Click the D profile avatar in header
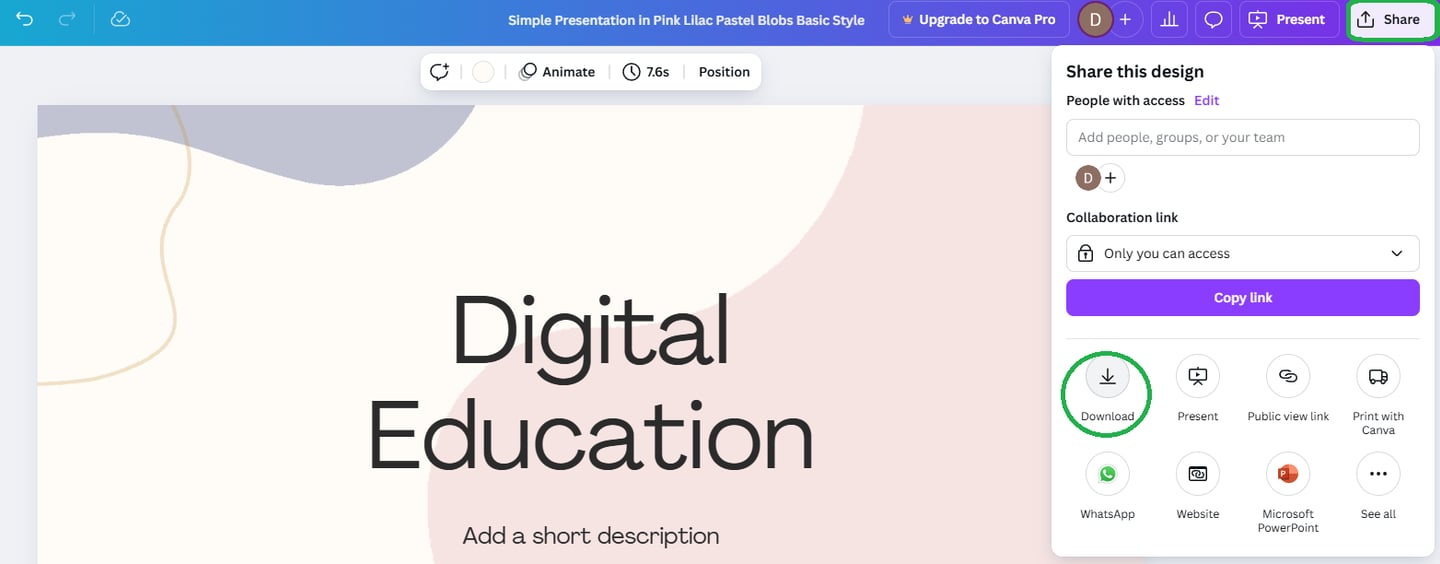 (1096, 19)
